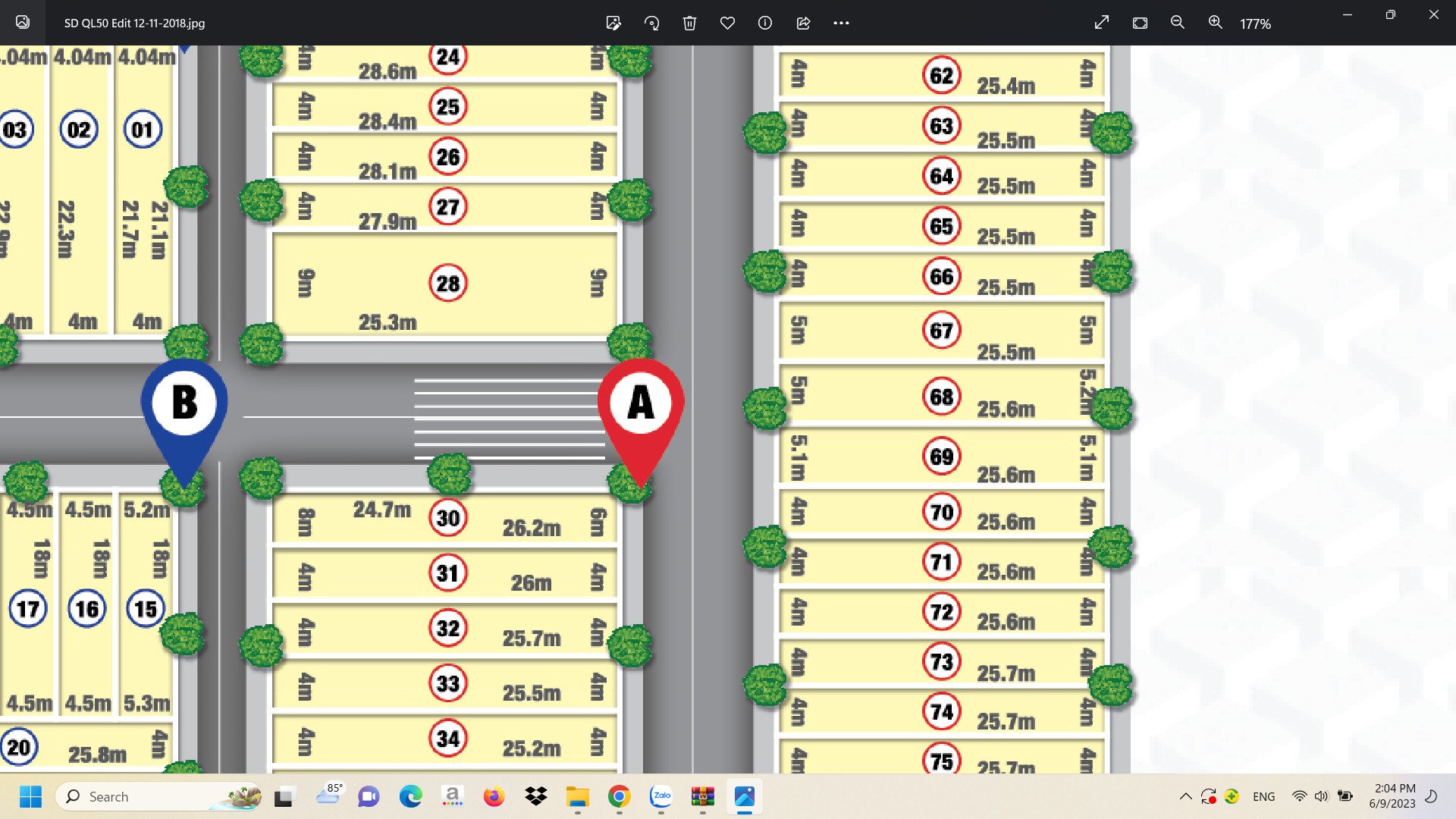Screen dimensions: 1456x819
Task: Click the 25.3m label in lot 28
Action: pyautogui.click(x=388, y=322)
